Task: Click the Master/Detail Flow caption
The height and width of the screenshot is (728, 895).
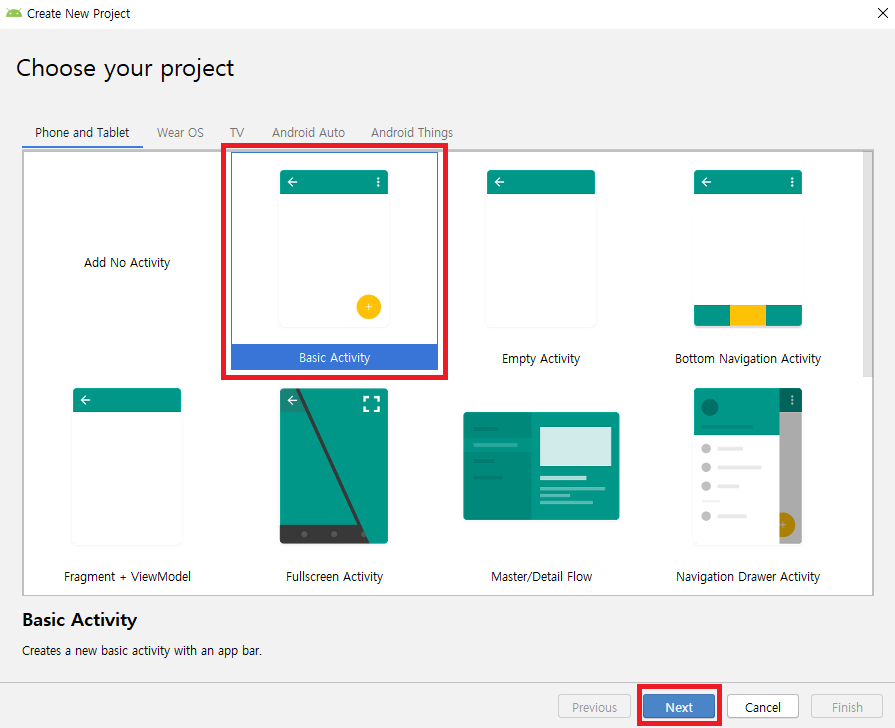Action: tap(541, 577)
